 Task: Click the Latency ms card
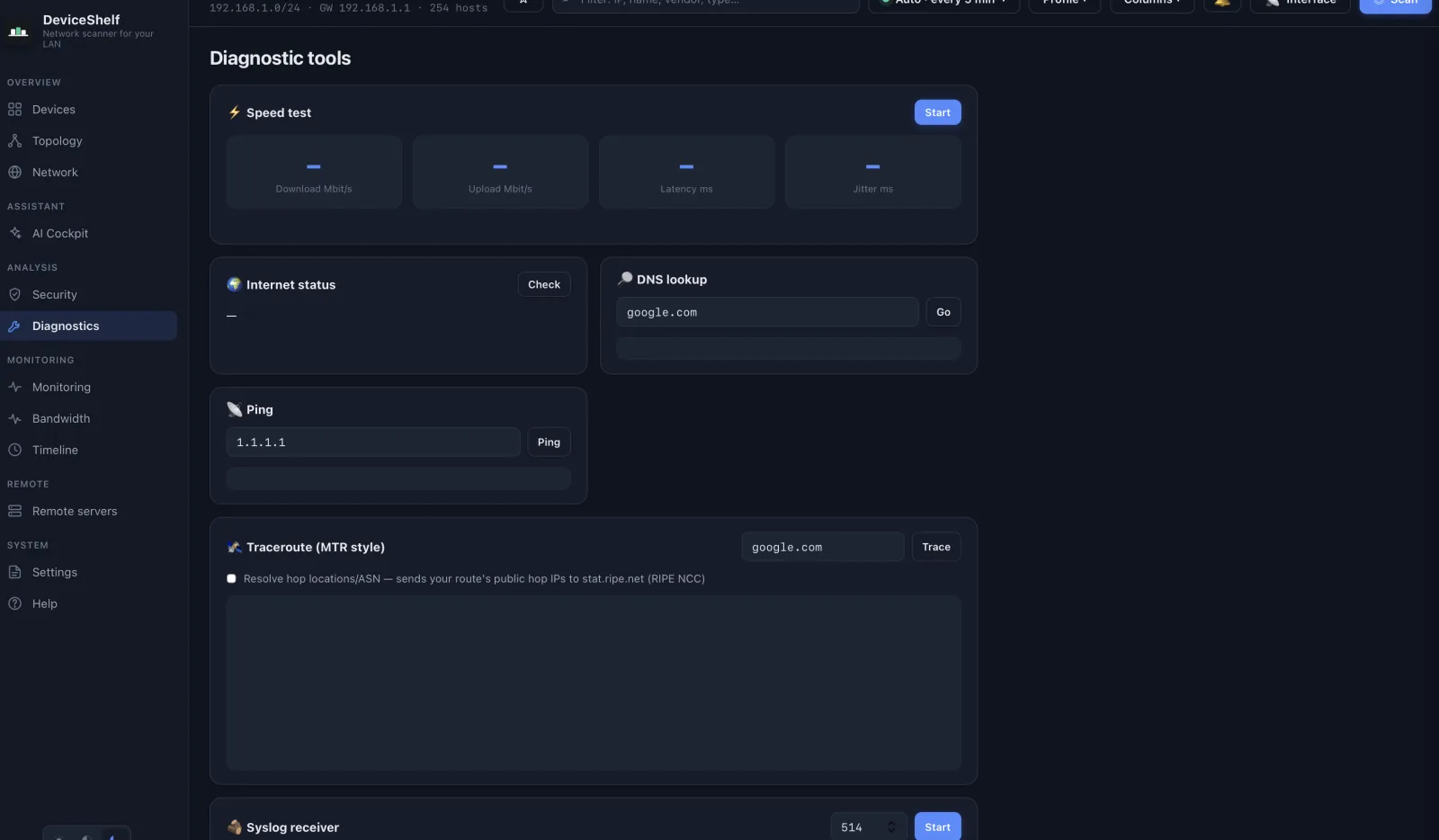(686, 173)
